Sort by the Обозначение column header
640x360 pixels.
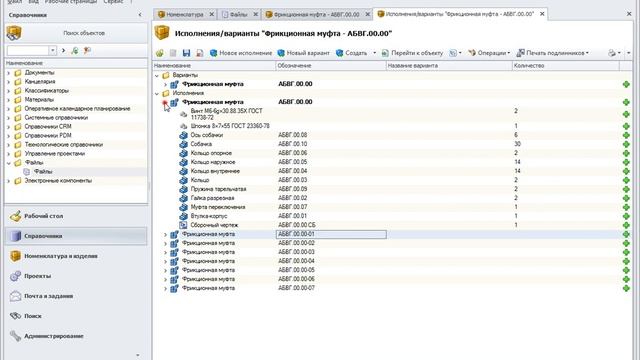tap(331, 65)
